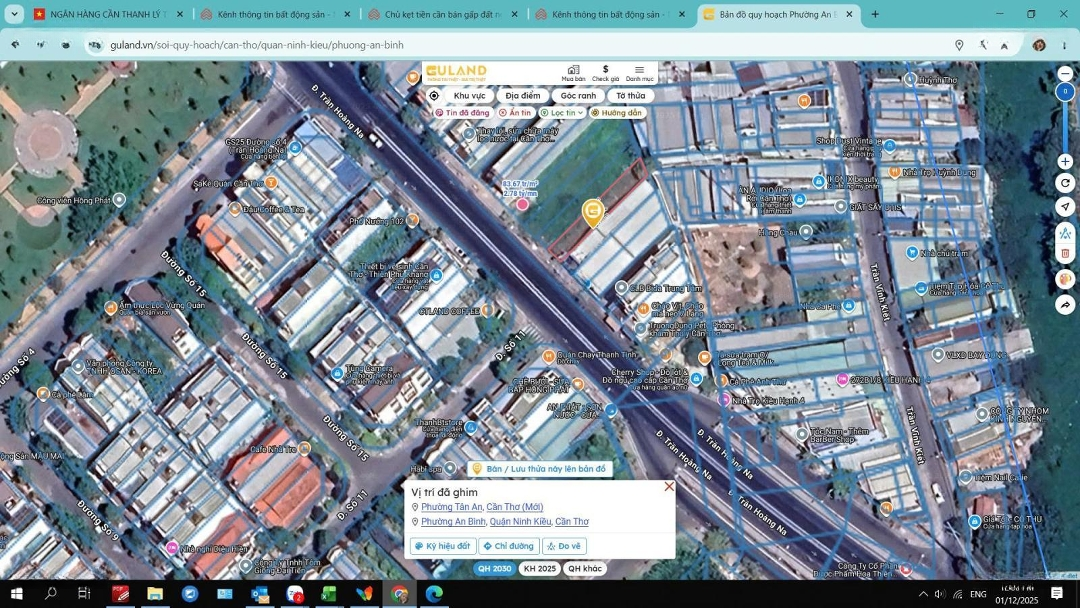Toggle the QH 2030 planning layer

494,568
